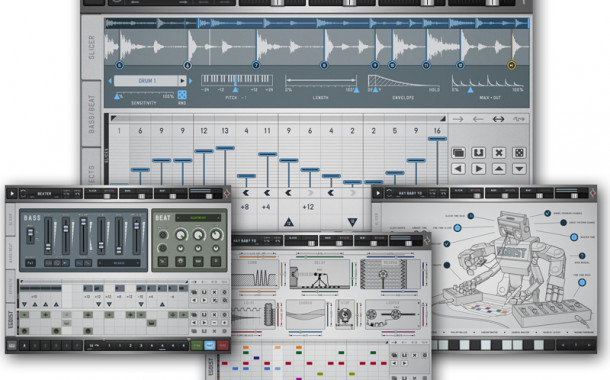Image resolution: width=610 pixels, height=380 pixels.
Task: Click the paste sequence icon in main slicer
Action: point(479,153)
